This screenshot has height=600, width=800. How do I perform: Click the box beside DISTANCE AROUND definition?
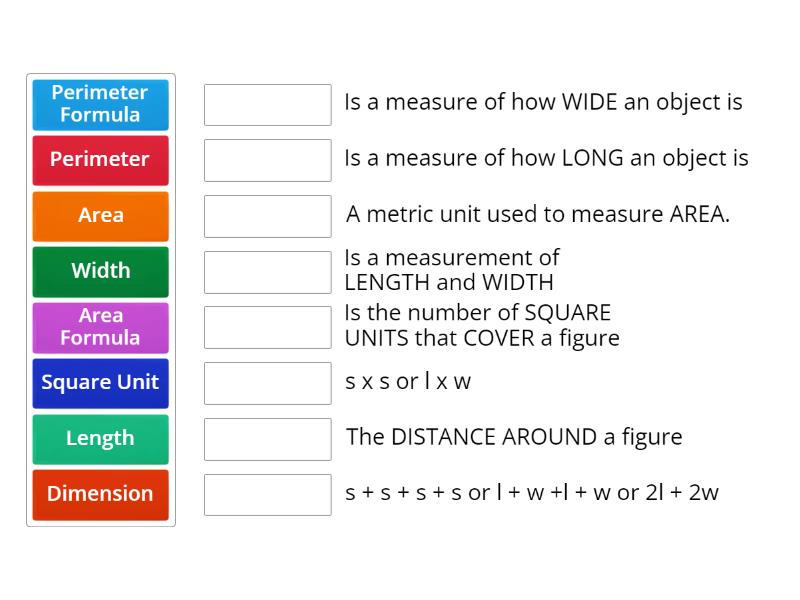pyautogui.click(x=267, y=439)
